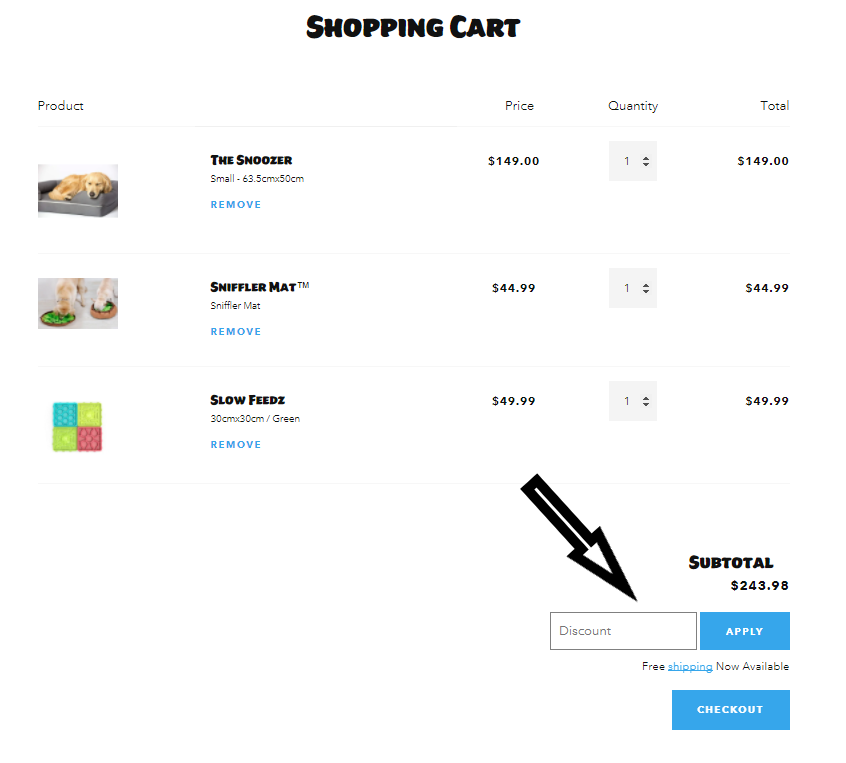The image size is (846, 763).
Task: Focus the Sniffler Mat quantity field
Action: (632, 288)
